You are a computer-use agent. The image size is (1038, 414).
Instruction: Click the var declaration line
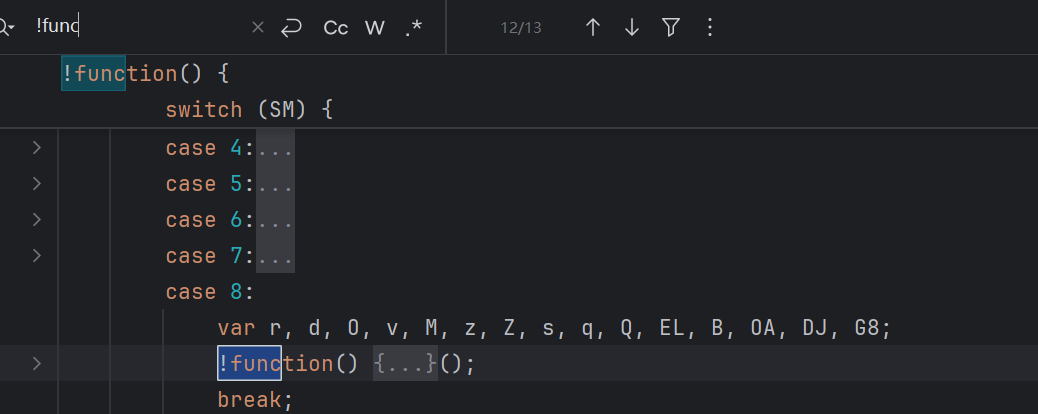(554, 328)
